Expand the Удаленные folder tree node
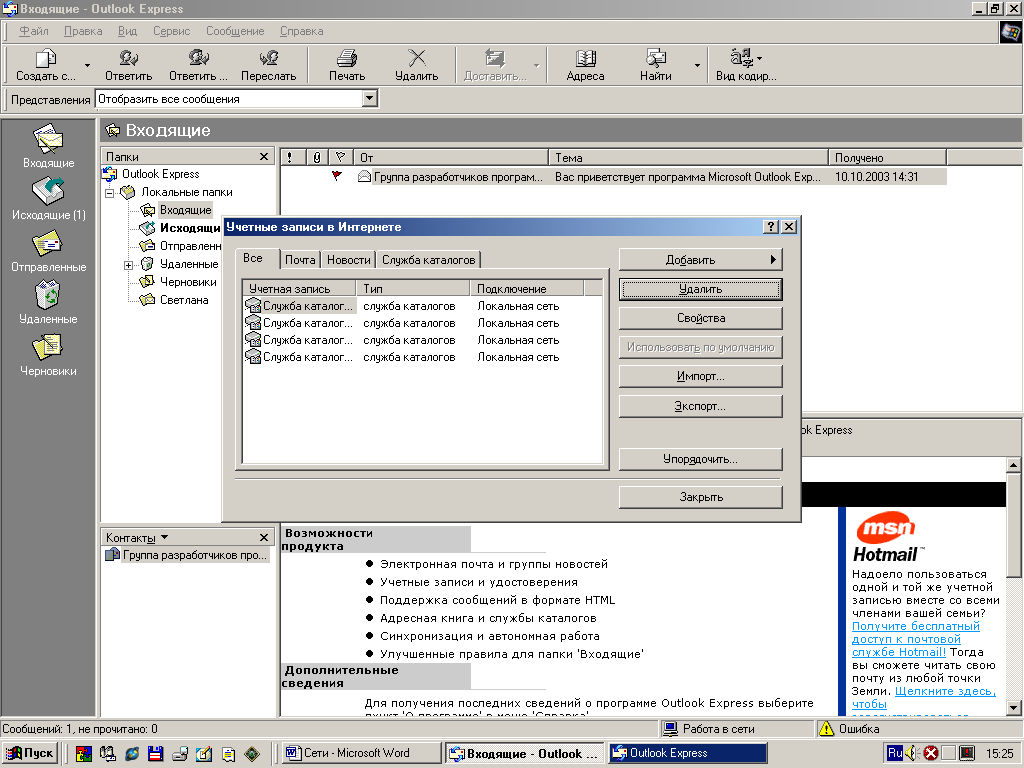Screen dimensions: 1024x768 [128, 265]
